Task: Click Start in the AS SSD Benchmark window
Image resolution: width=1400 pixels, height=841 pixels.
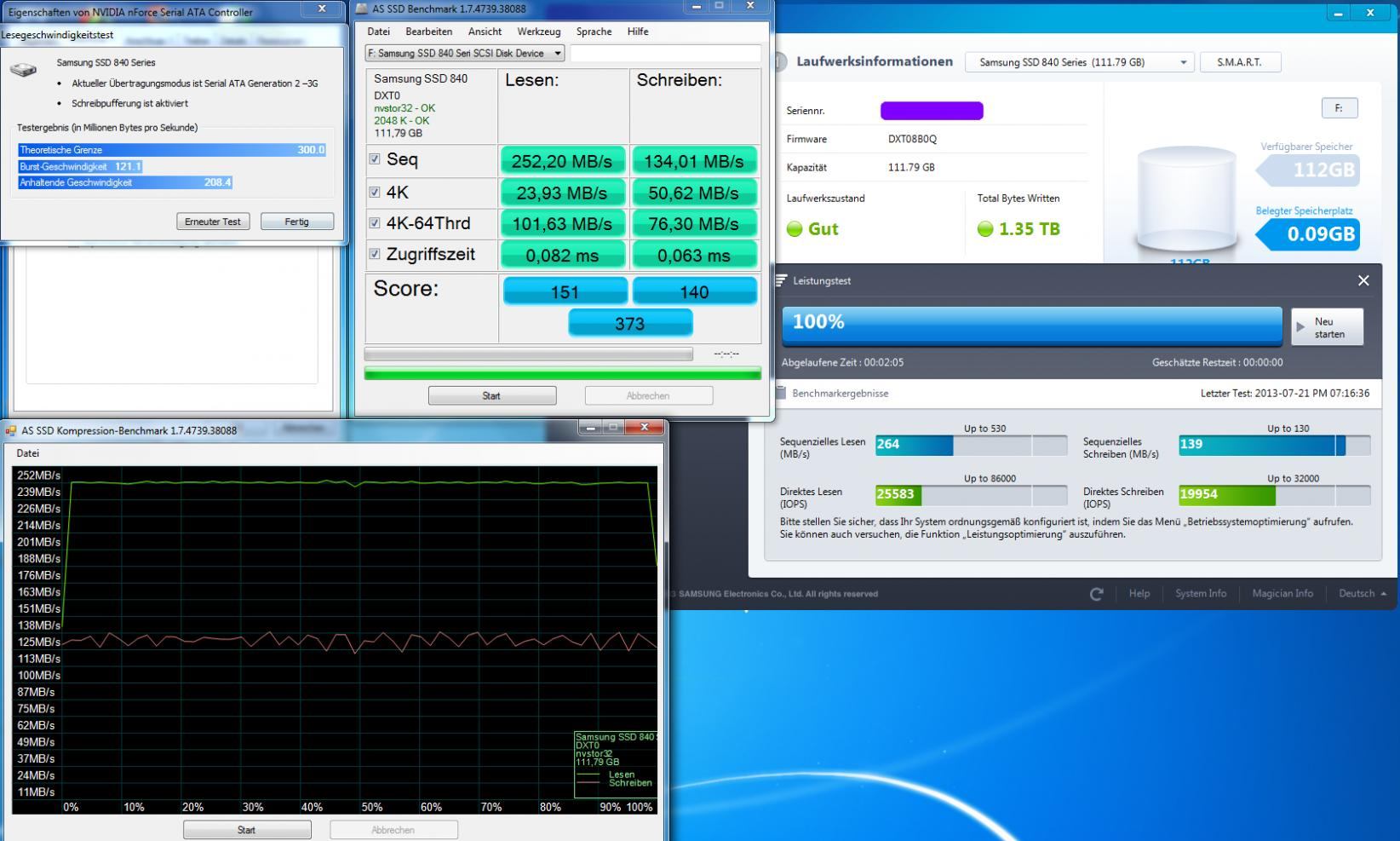Action: pyautogui.click(x=492, y=395)
